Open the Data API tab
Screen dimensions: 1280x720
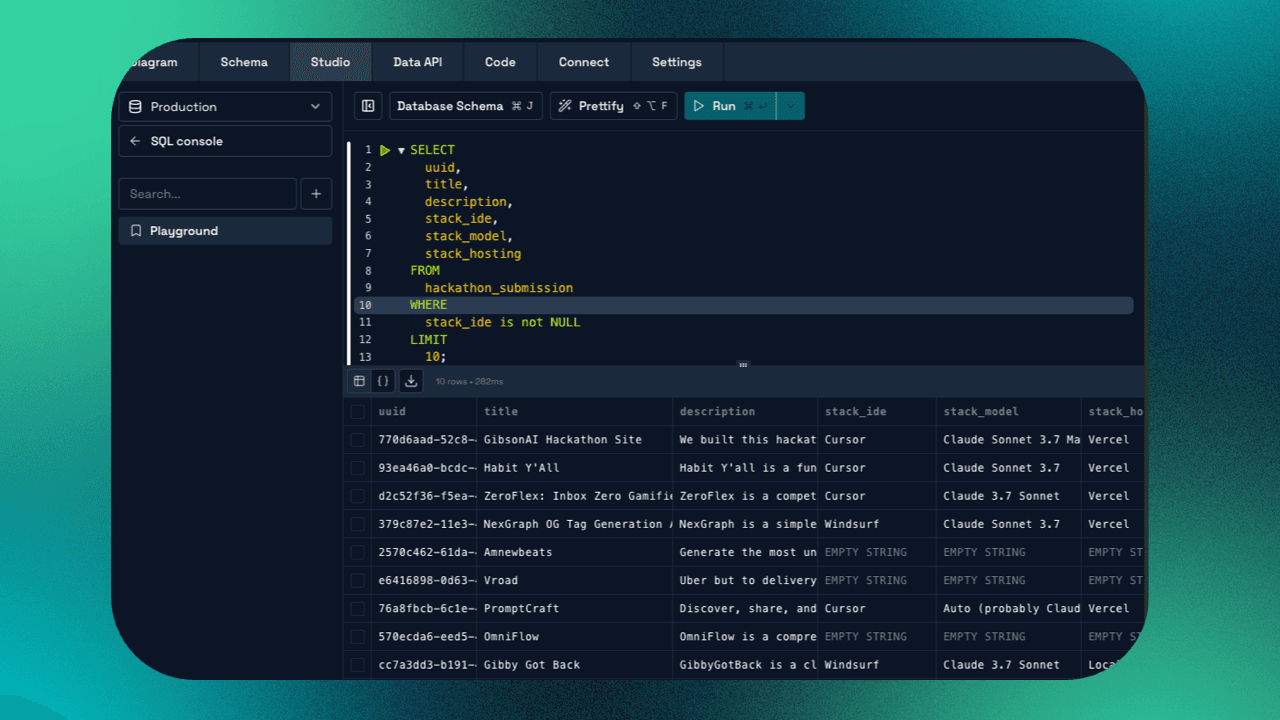(x=418, y=62)
